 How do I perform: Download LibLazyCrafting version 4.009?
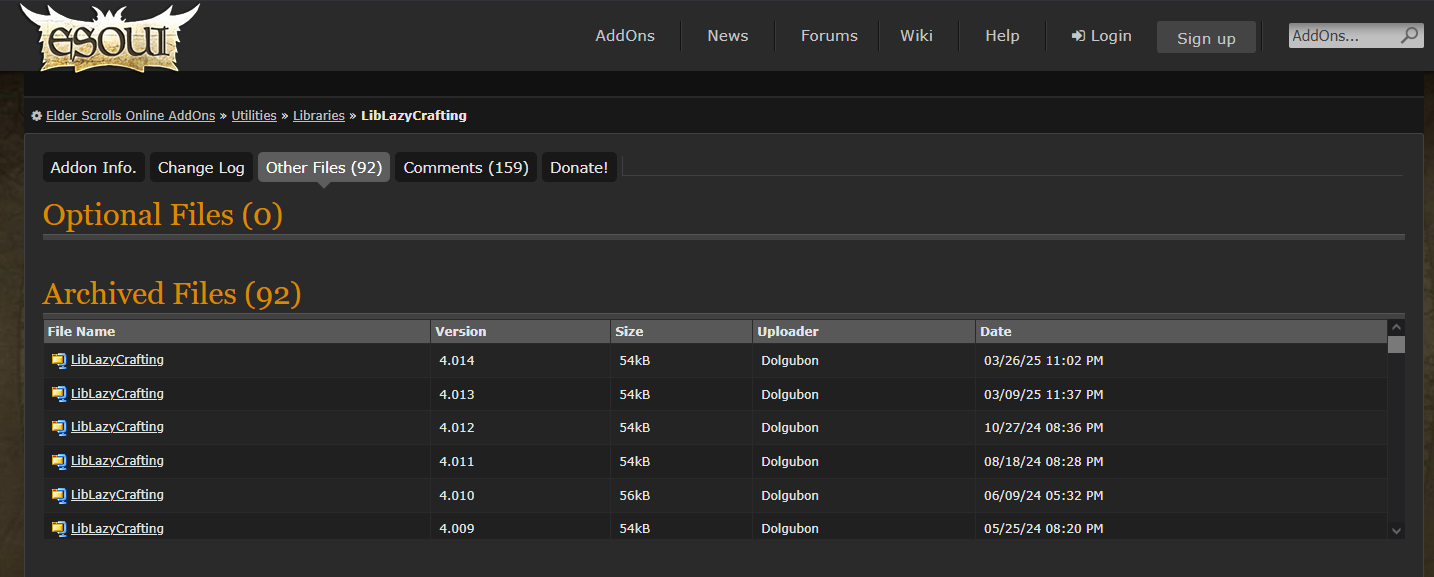117,529
